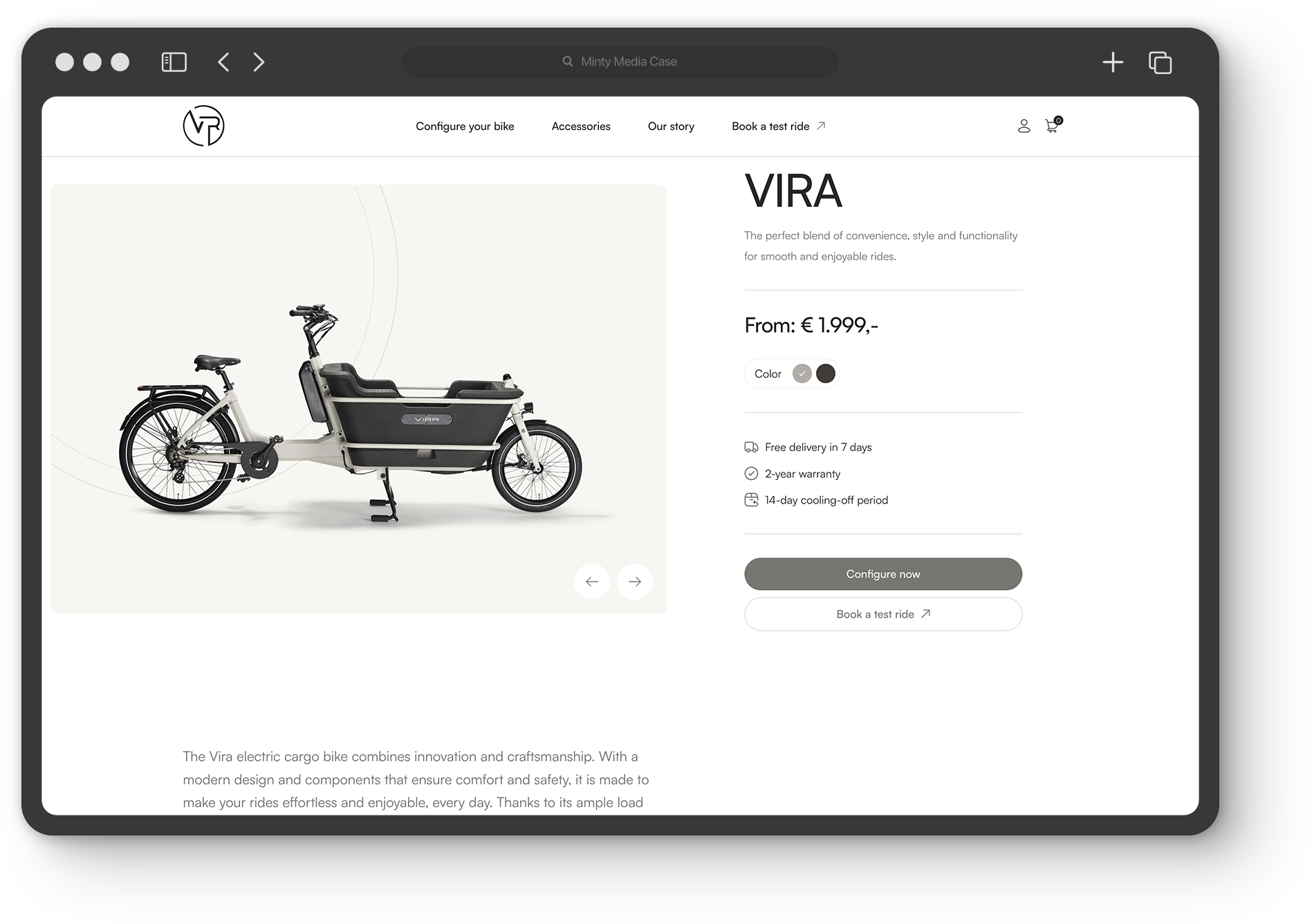Click the VR logo in header

point(203,126)
